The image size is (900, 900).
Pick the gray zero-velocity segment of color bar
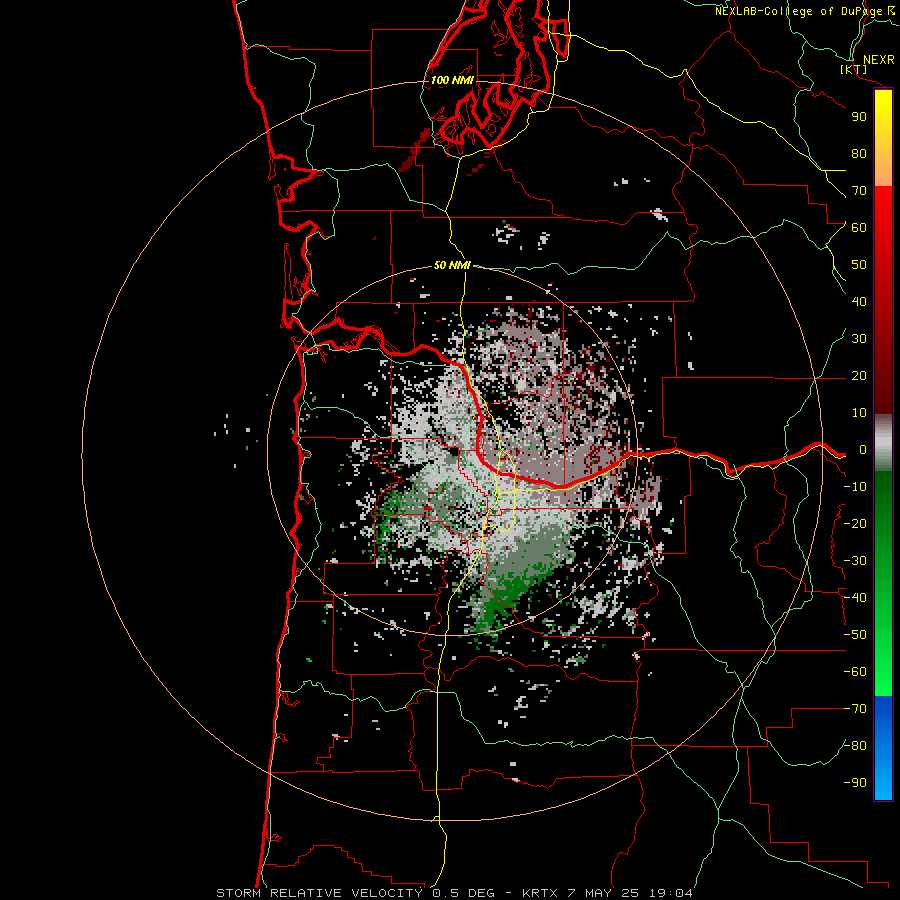(x=883, y=443)
